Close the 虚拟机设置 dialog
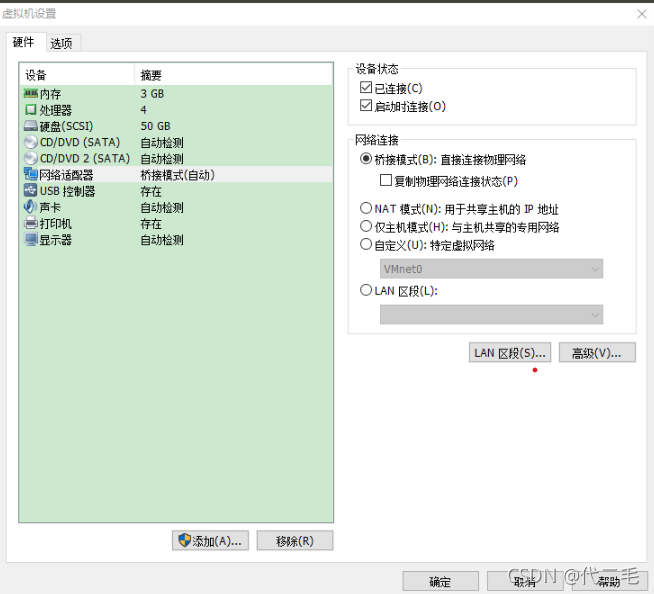Viewport: 654px width, 594px height. pyautogui.click(x=641, y=14)
